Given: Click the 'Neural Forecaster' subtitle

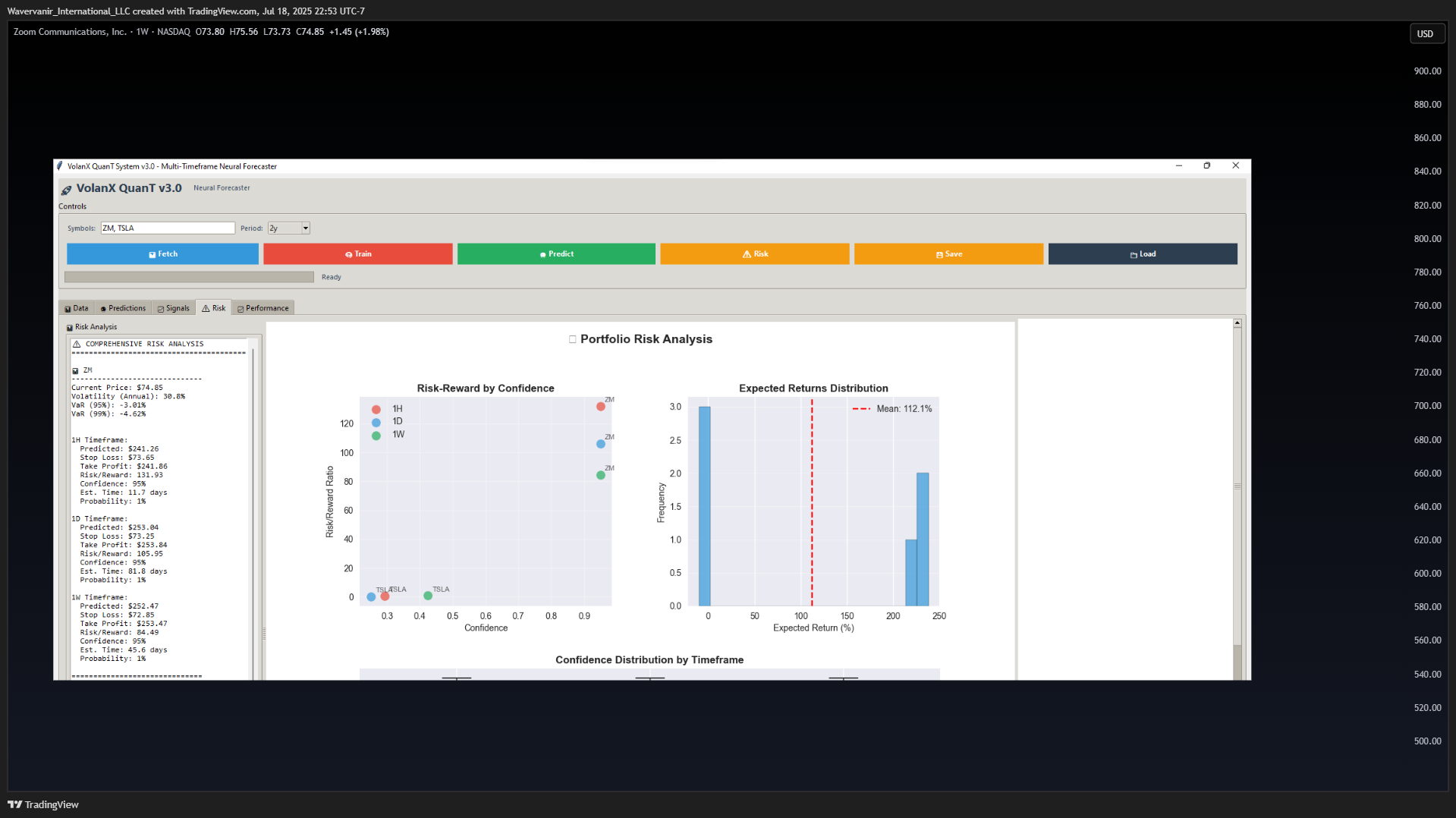Looking at the screenshot, I should click(x=222, y=188).
